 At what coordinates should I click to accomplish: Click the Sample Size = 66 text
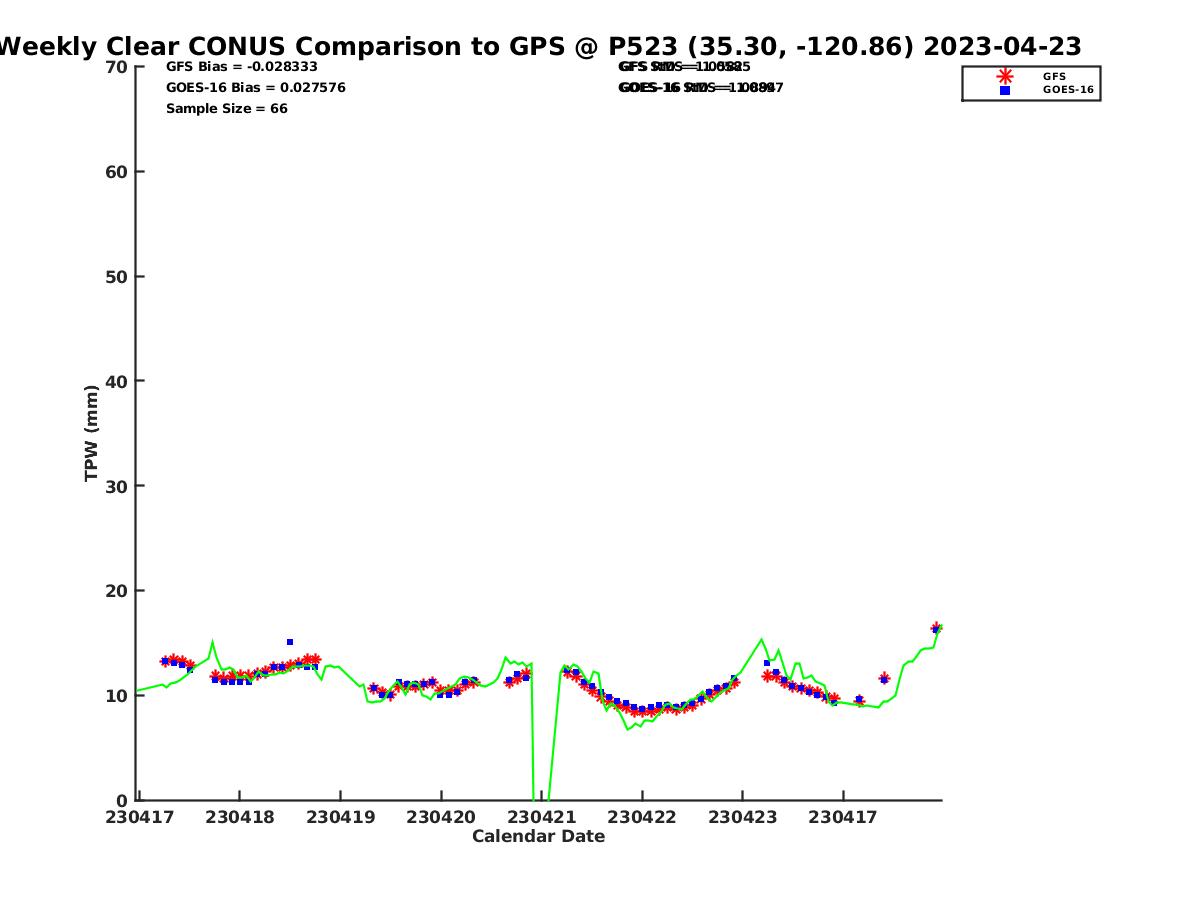(226, 108)
